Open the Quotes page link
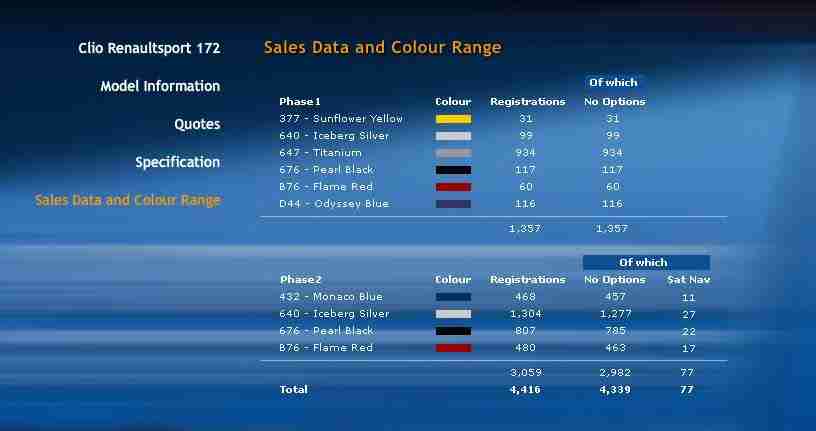The width and height of the screenshot is (816, 431). pos(197,124)
